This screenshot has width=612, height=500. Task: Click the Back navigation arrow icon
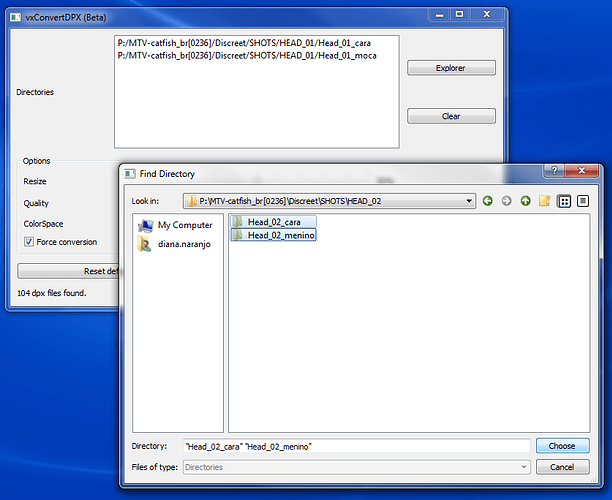click(x=488, y=201)
